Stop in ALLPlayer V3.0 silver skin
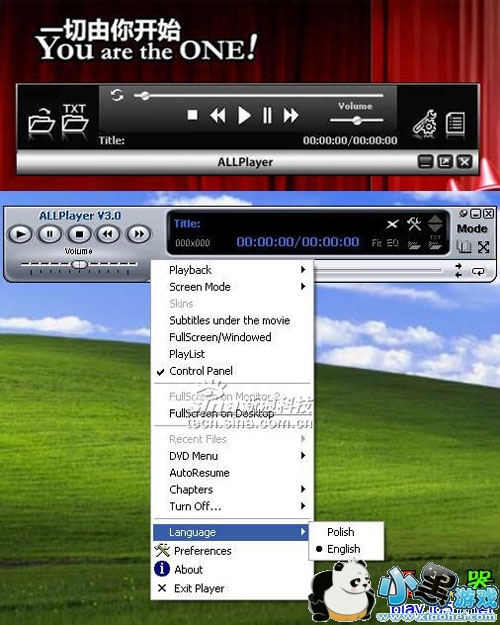This screenshot has height=625, width=500. (79, 234)
